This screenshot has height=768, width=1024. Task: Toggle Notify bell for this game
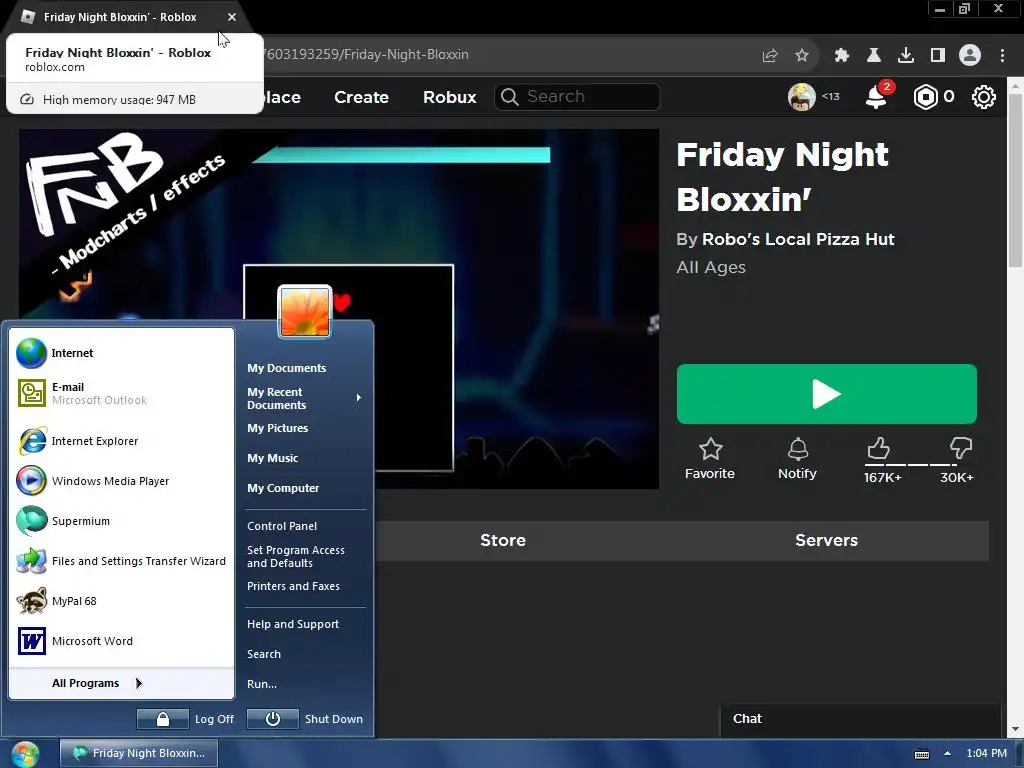(797, 459)
